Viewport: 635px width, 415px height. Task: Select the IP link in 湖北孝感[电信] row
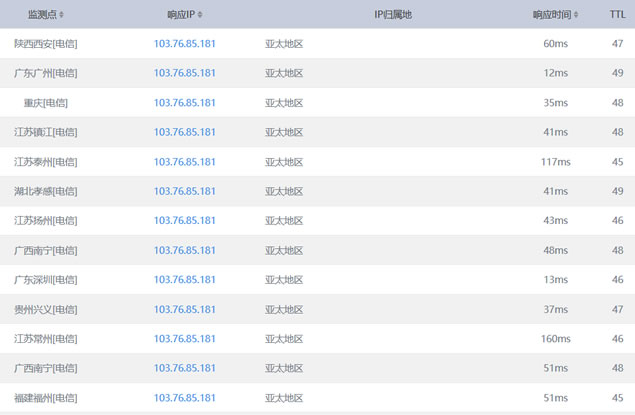[185, 191]
